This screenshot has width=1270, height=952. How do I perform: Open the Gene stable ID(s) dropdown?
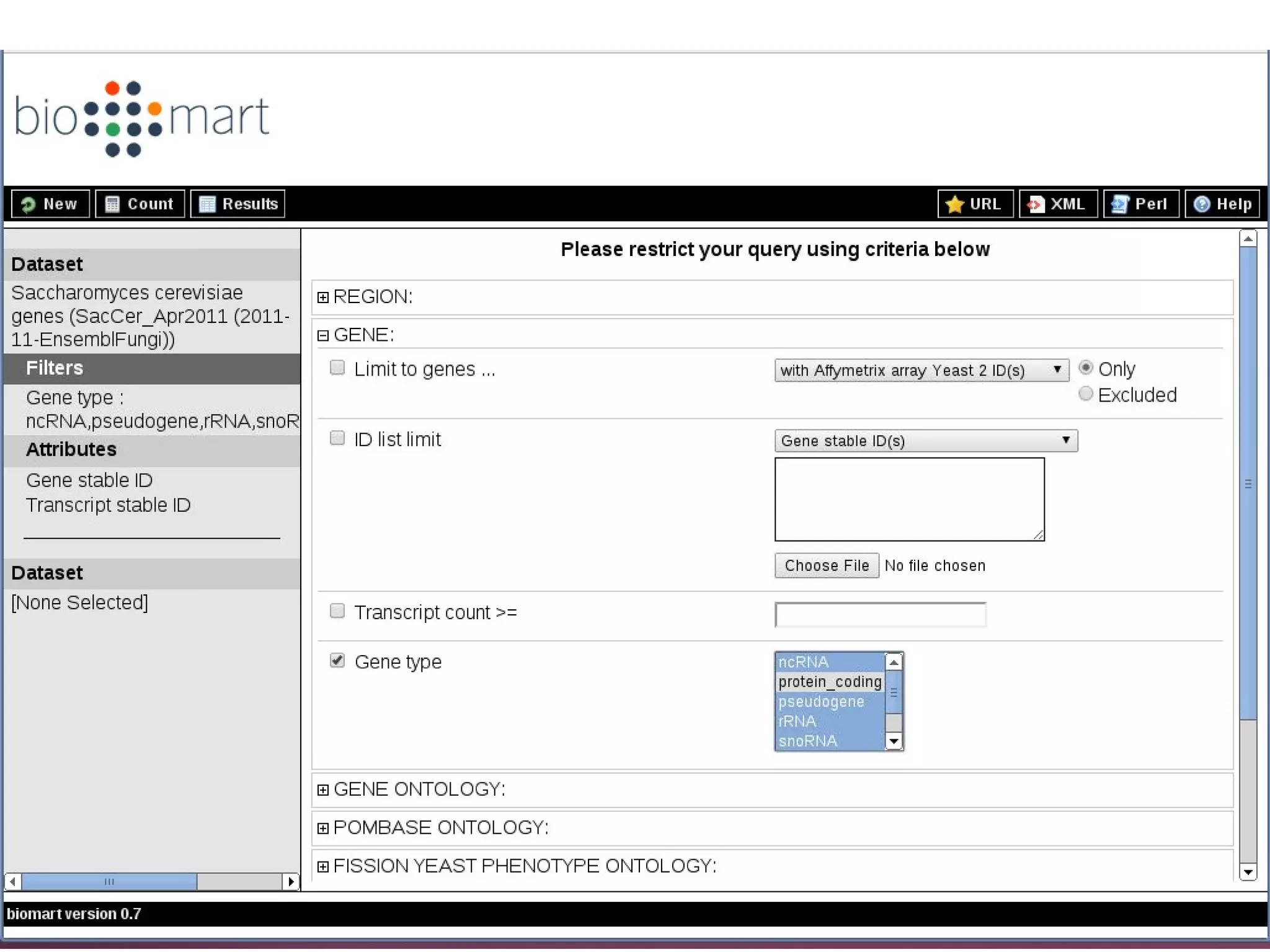[x=926, y=441]
